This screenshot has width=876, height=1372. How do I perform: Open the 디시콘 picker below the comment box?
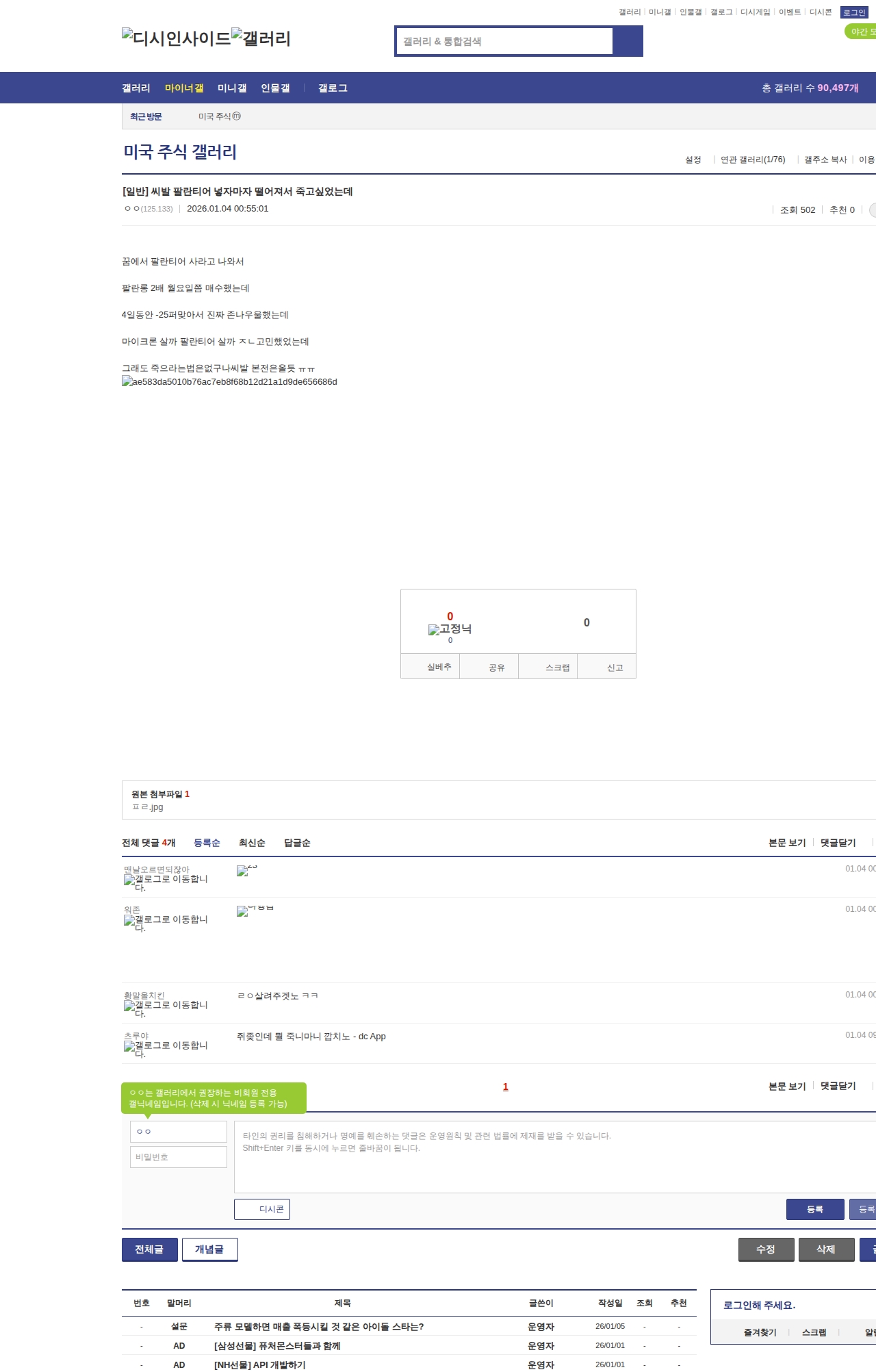(262, 1209)
